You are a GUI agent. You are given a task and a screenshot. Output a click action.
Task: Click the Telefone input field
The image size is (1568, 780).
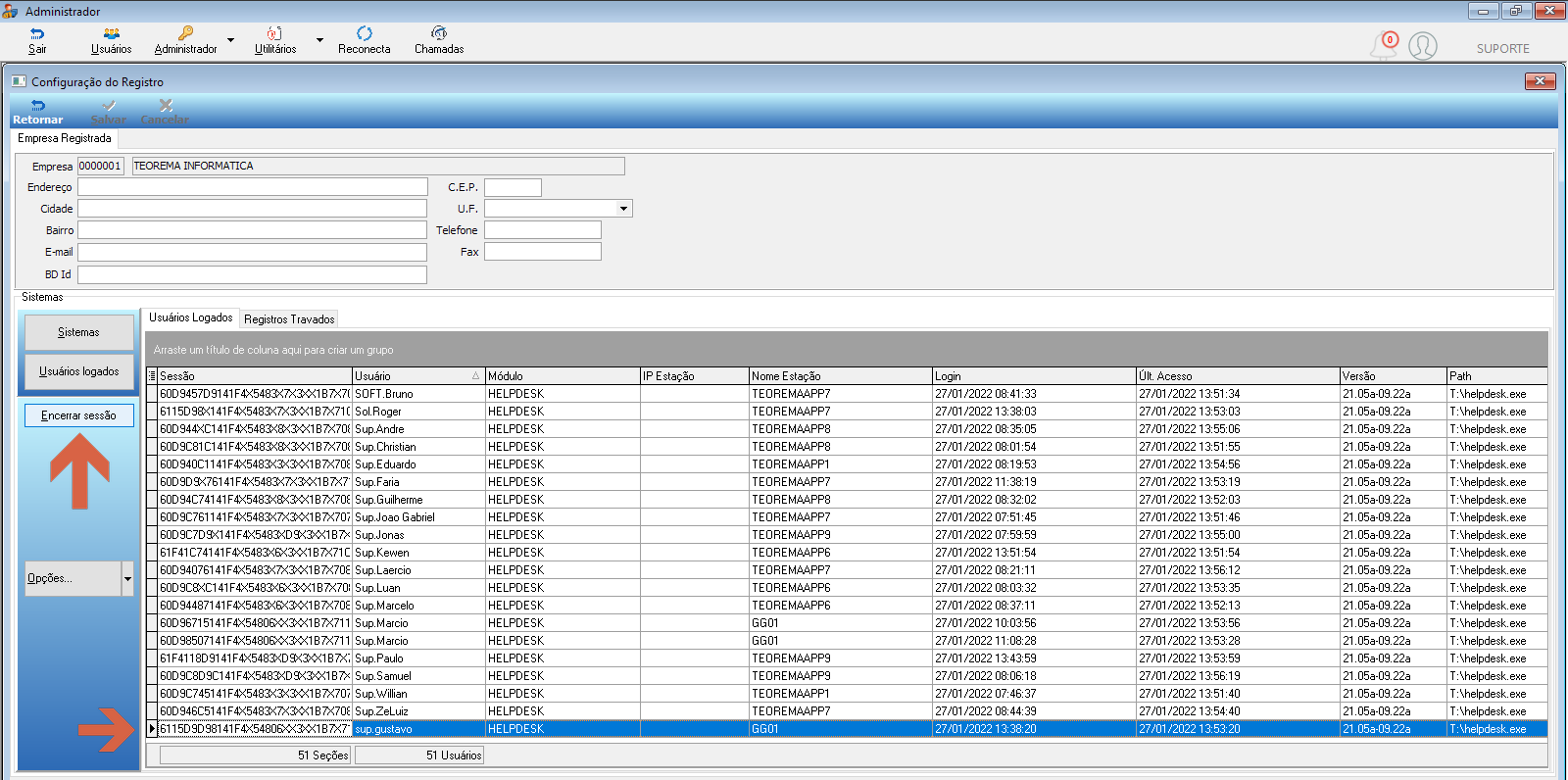[543, 230]
